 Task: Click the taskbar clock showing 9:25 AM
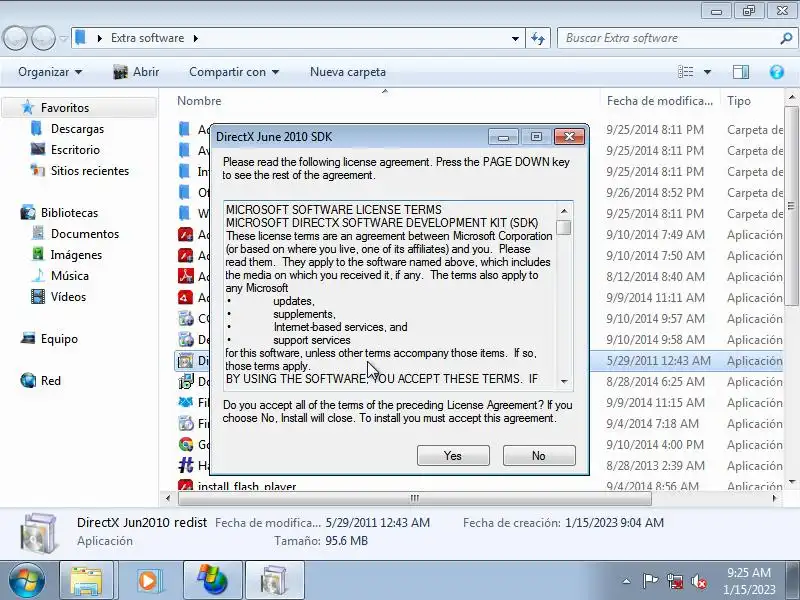[x=748, y=581]
